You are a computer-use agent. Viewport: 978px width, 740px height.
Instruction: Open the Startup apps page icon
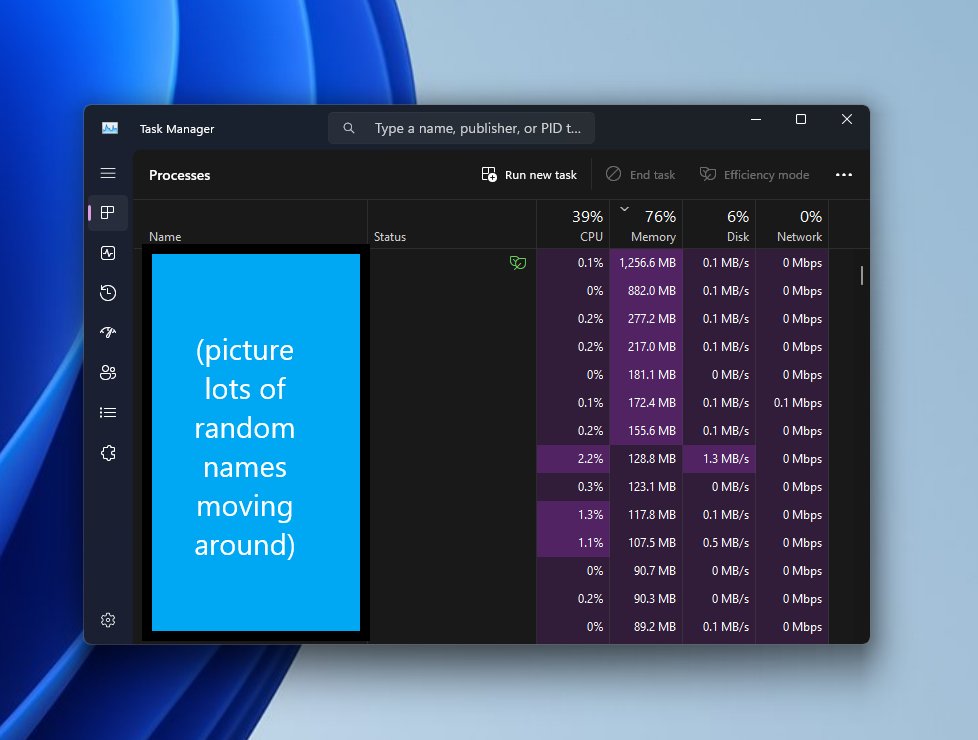108,333
